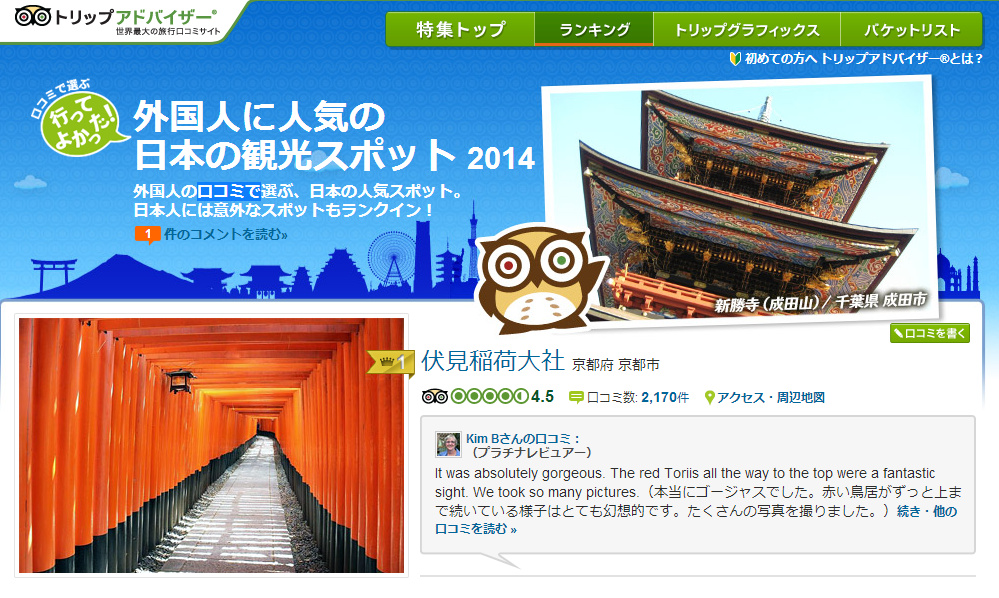
Task: Open the 伏見稲荷大社 title link
Action: [x=493, y=360]
